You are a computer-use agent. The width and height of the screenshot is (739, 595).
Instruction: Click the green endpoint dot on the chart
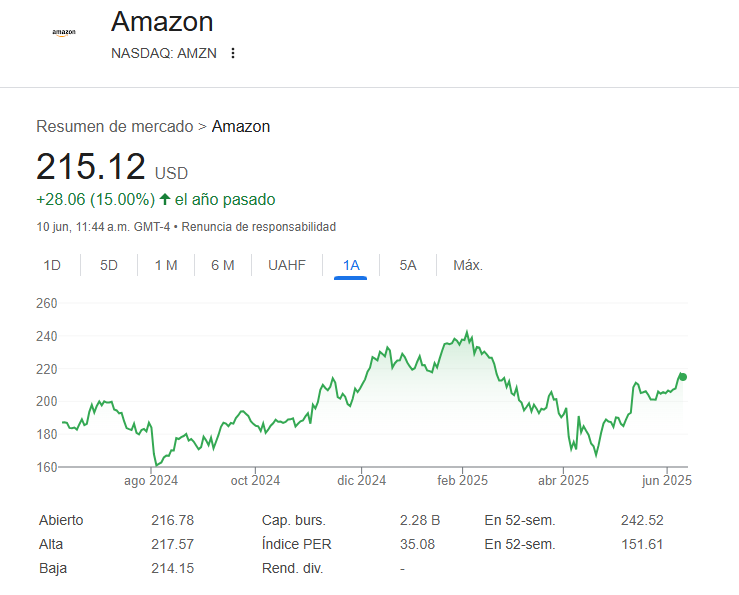click(683, 377)
